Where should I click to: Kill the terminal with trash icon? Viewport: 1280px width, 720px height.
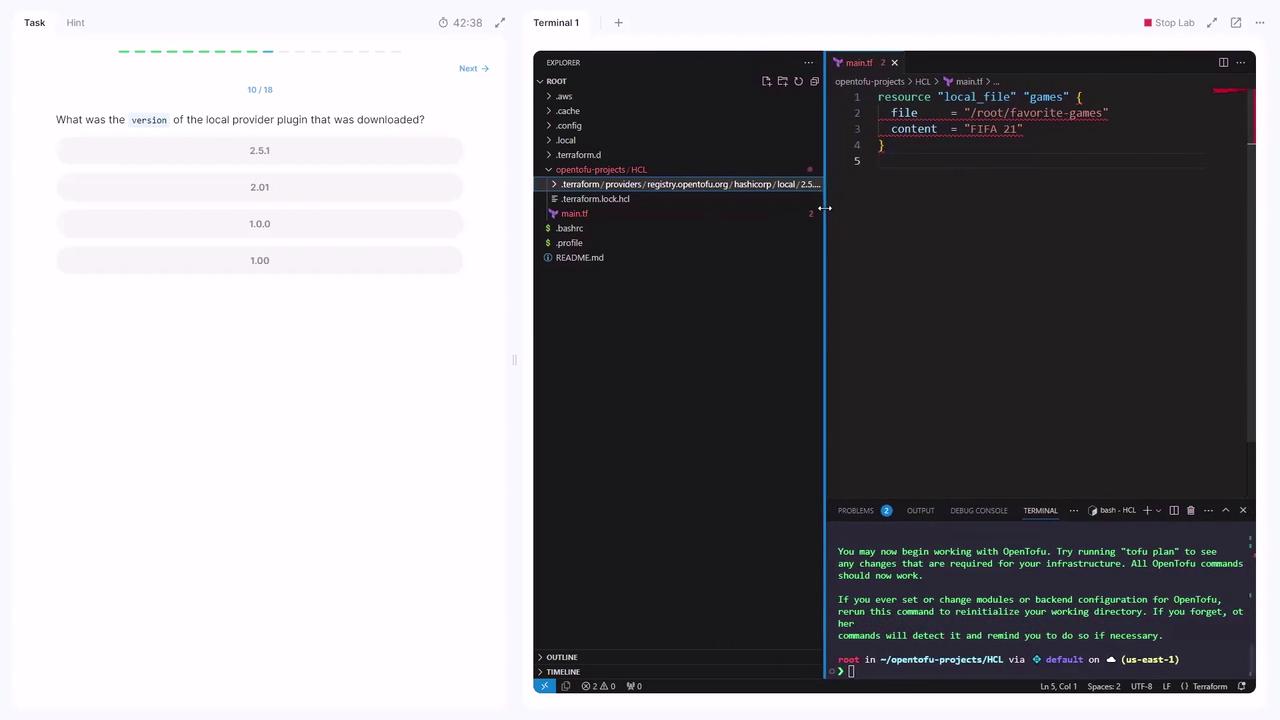click(1190, 510)
